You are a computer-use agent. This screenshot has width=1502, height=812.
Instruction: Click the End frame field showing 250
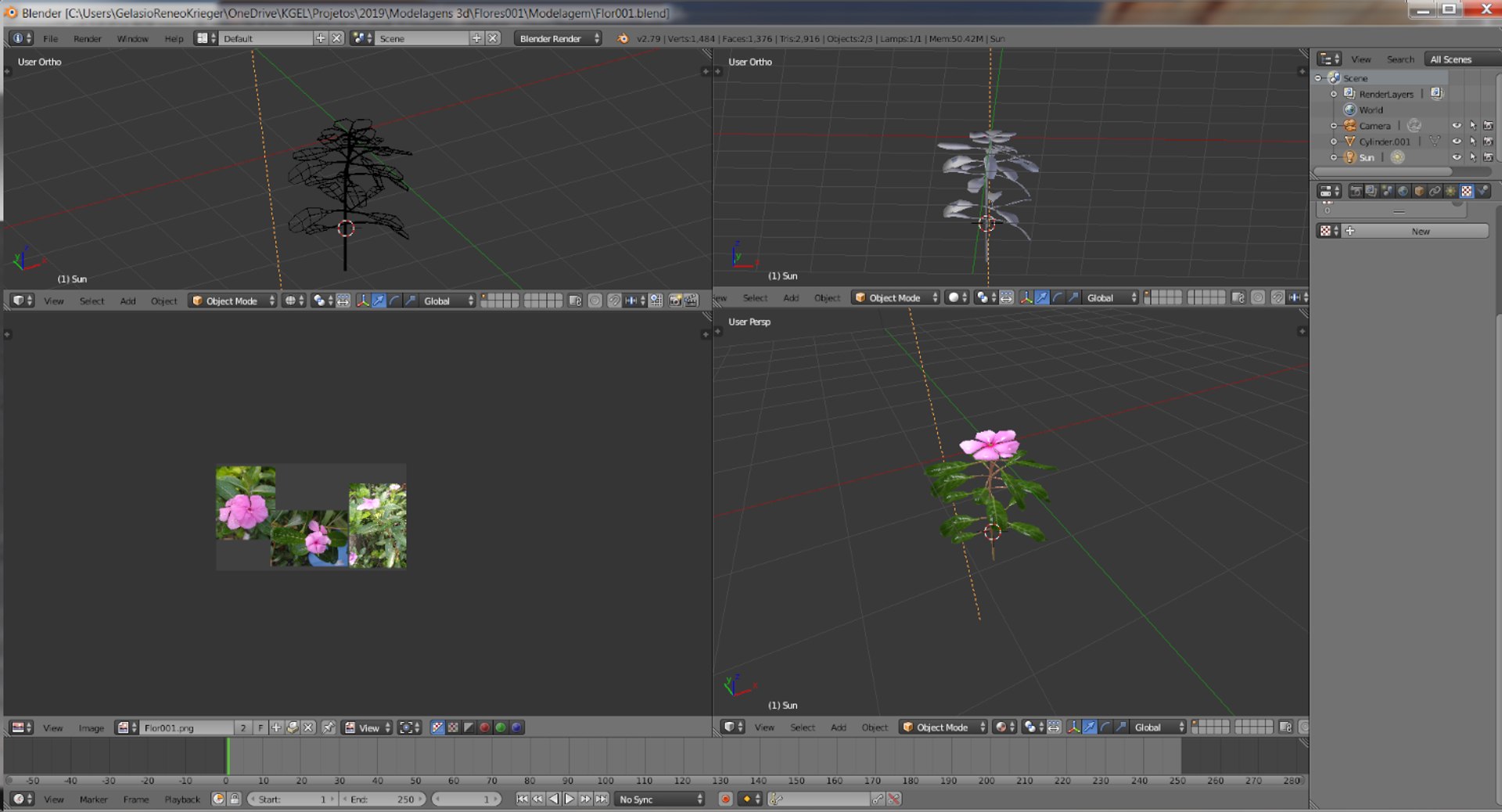point(383,799)
